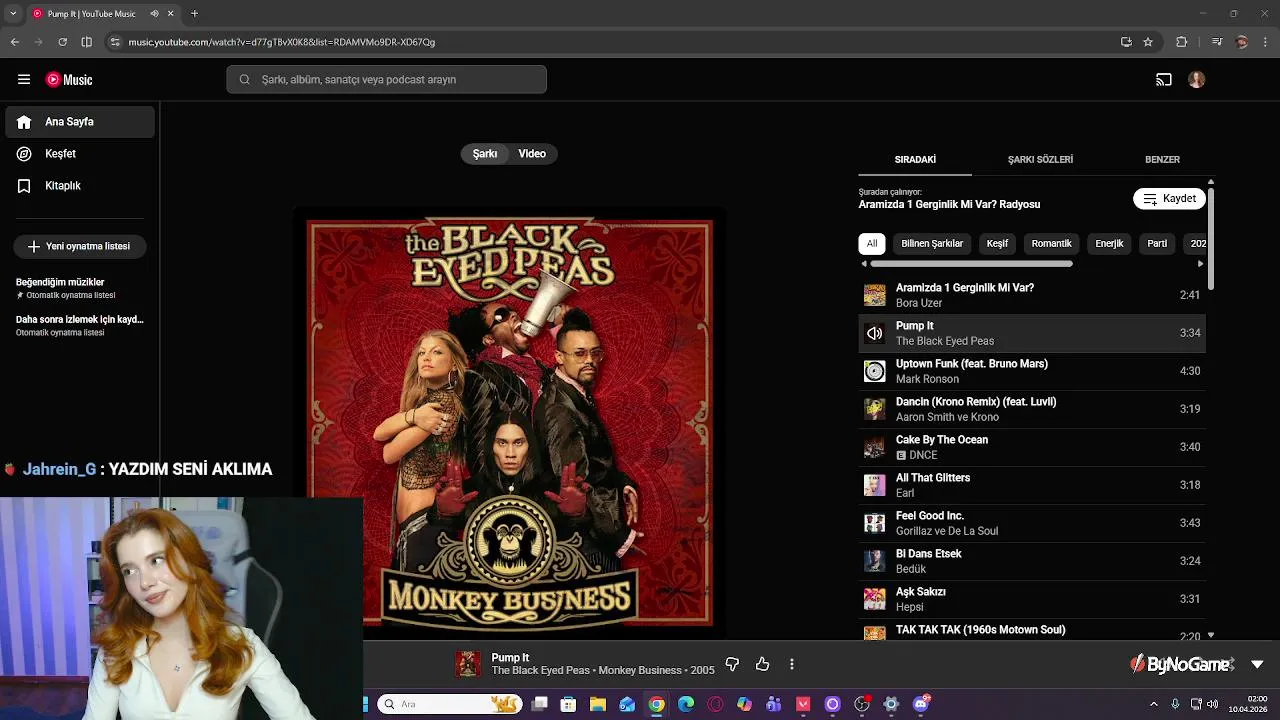Open OBS Studio from taskbar
1280x720 pixels.
point(861,704)
